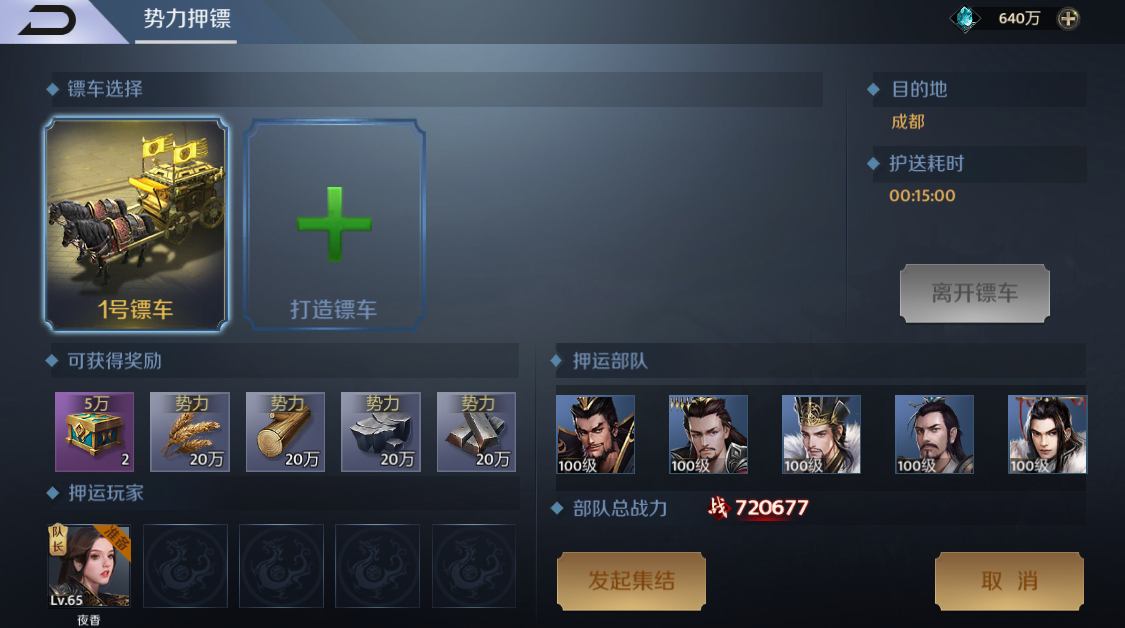Tap the wood log 20万 reward icon
Image resolution: width=1125 pixels, height=628 pixels.
click(x=286, y=432)
